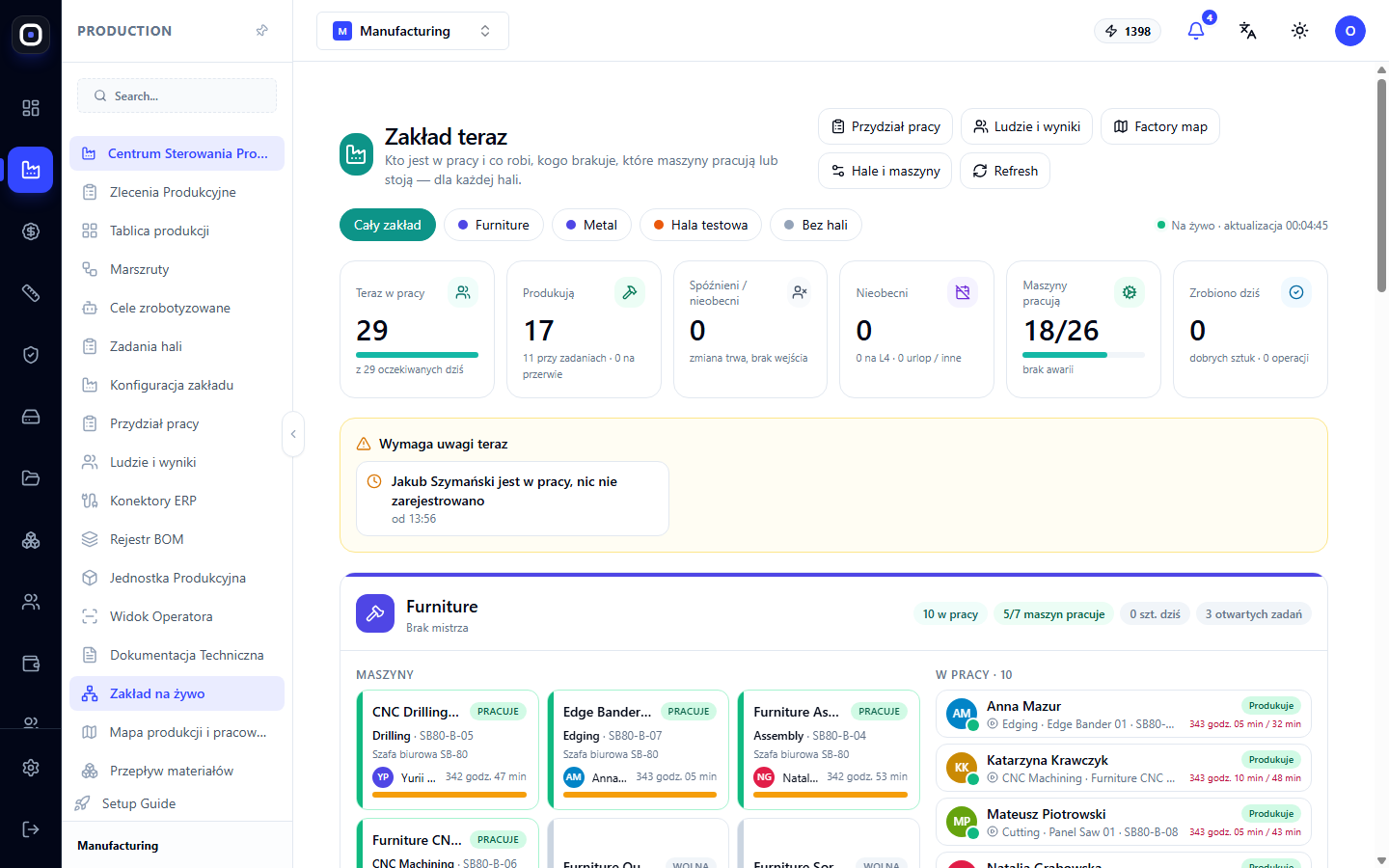
Task: Open the folder icon in left rail
Action: pyautogui.click(x=31, y=478)
